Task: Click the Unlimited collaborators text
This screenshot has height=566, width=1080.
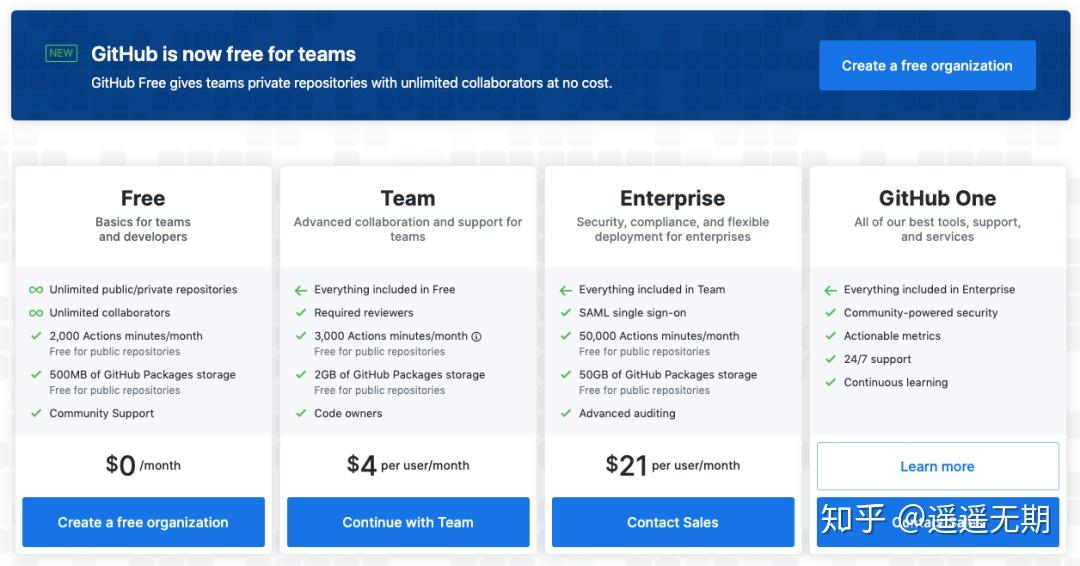Action: [x=110, y=313]
